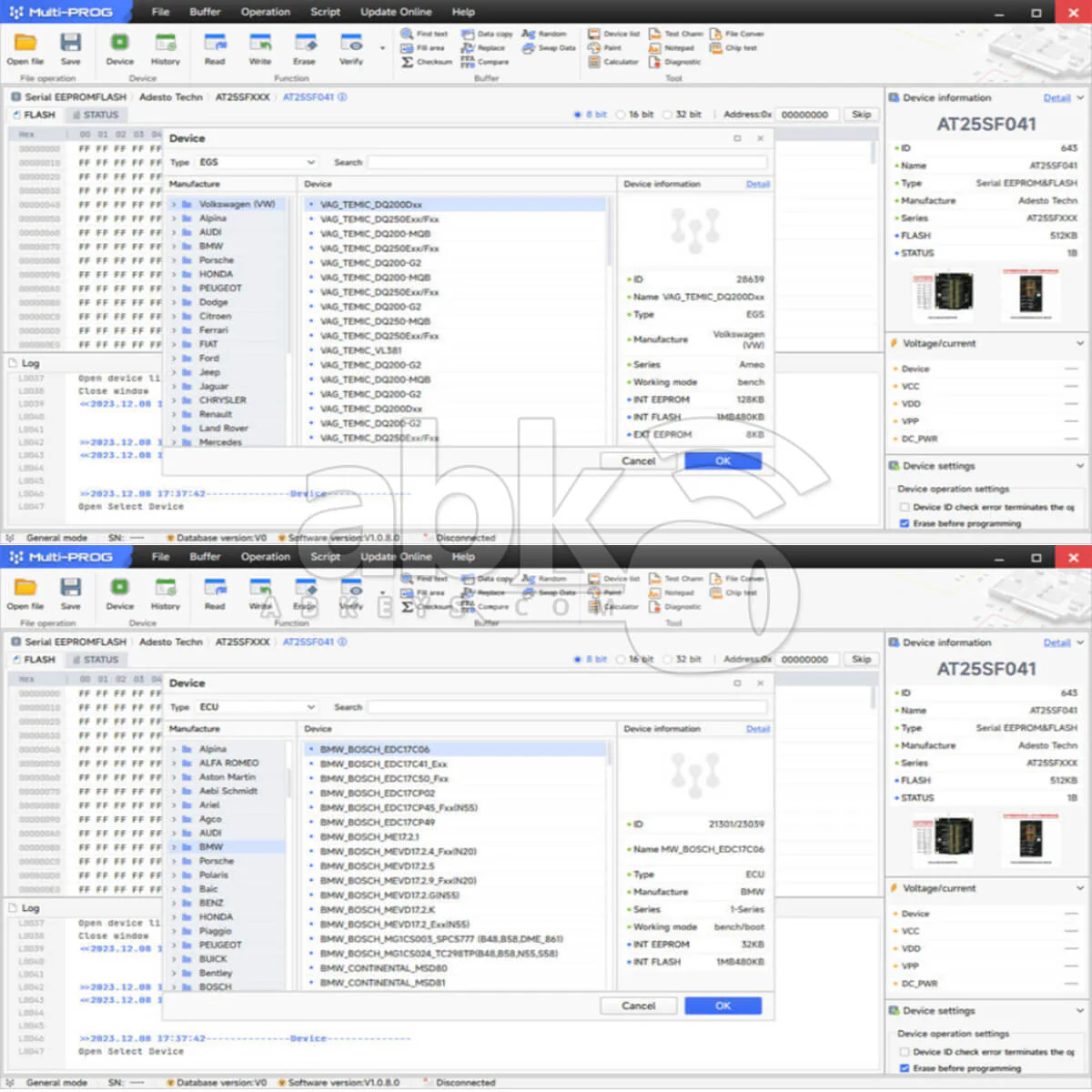
Task: Hit the Erase icon in upper window toolbar
Action: point(305,45)
